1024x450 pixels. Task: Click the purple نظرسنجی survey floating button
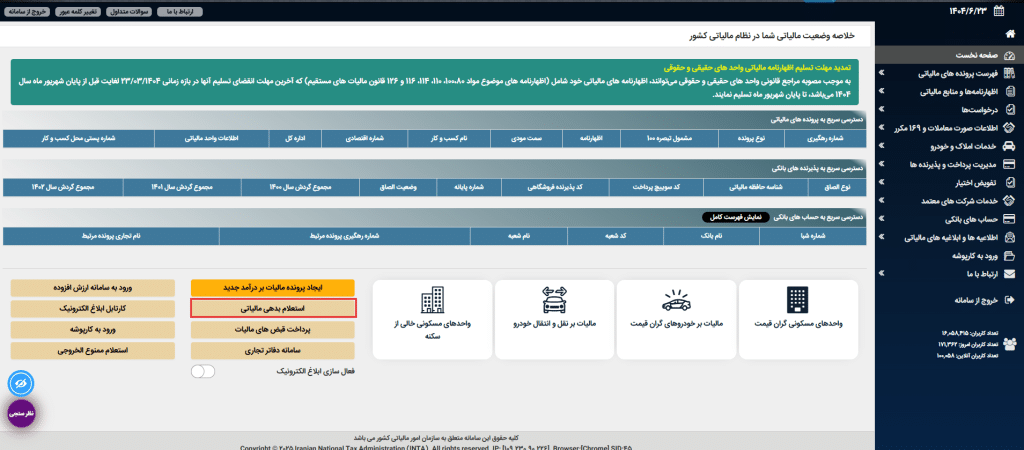coord(23,413)
